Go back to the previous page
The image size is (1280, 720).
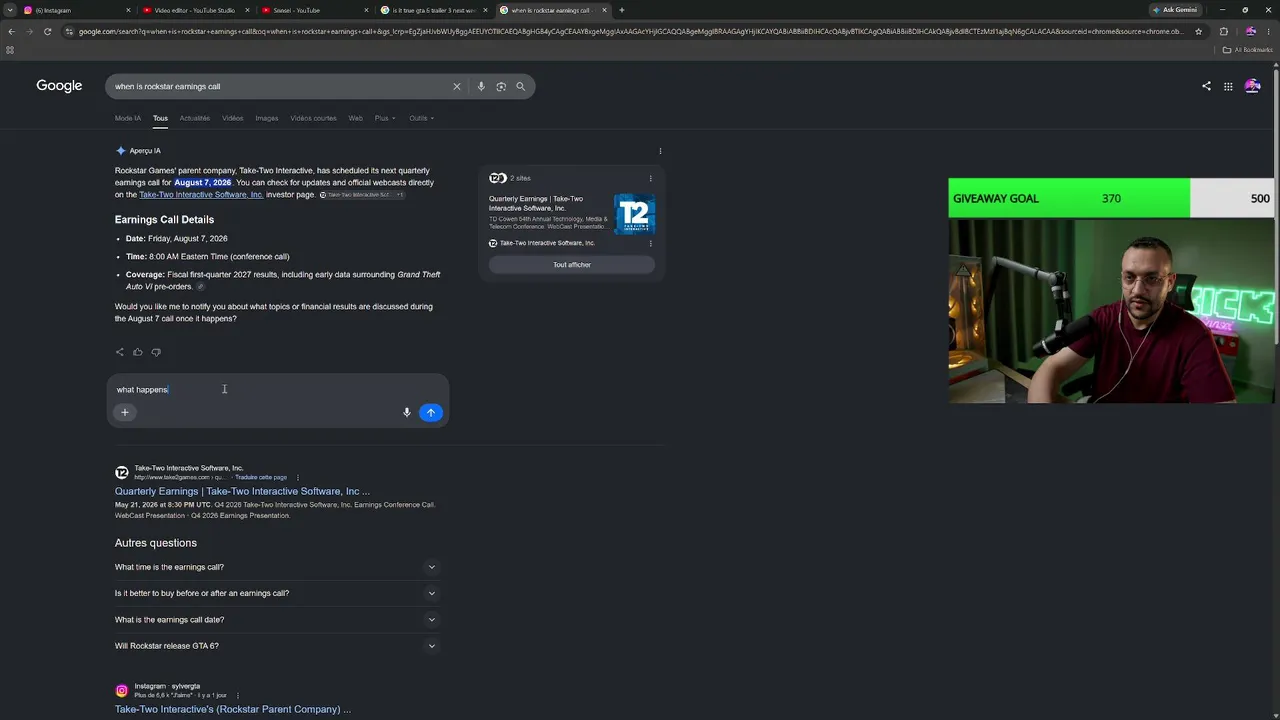11,31
